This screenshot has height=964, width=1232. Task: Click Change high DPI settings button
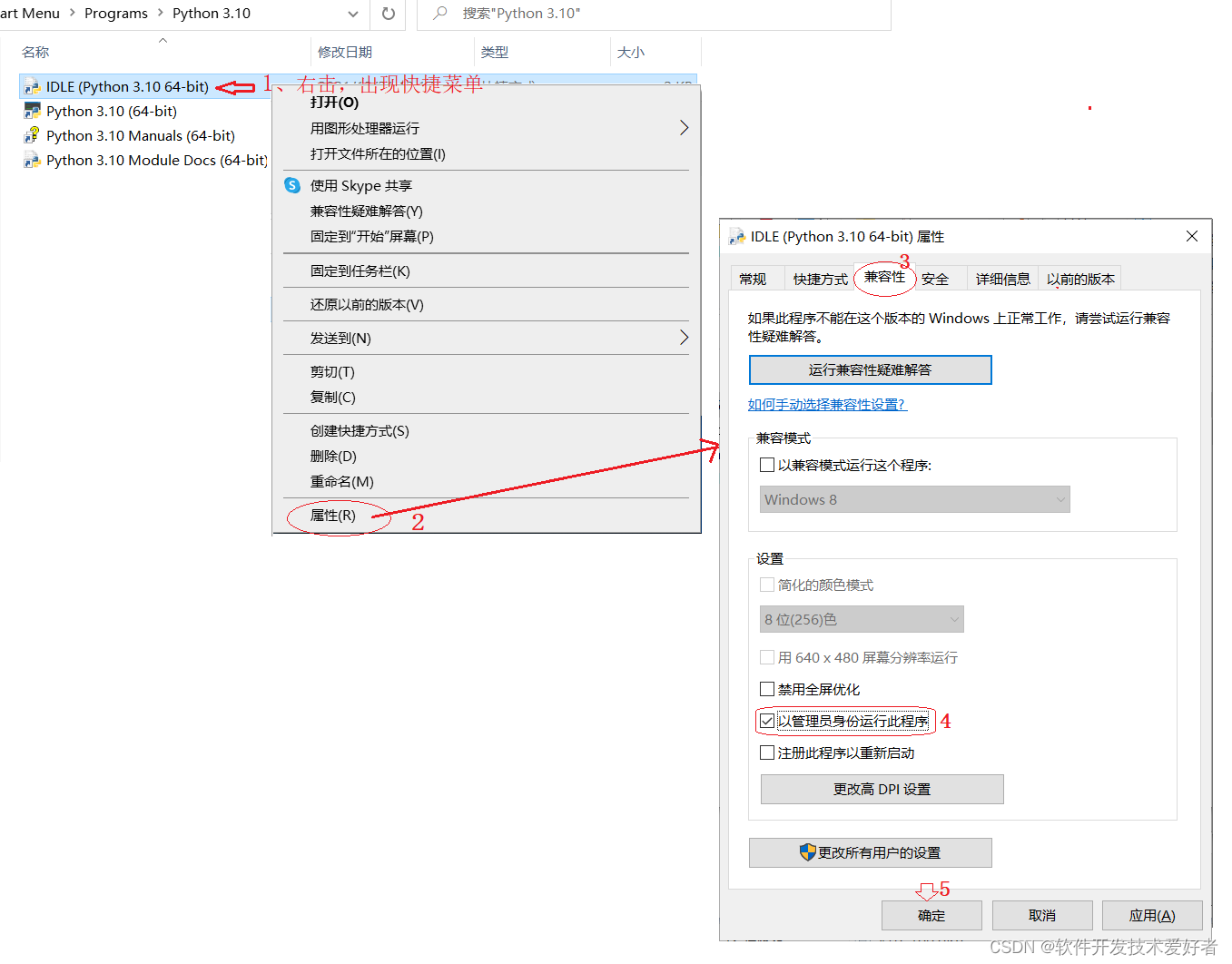pos(882,789)
